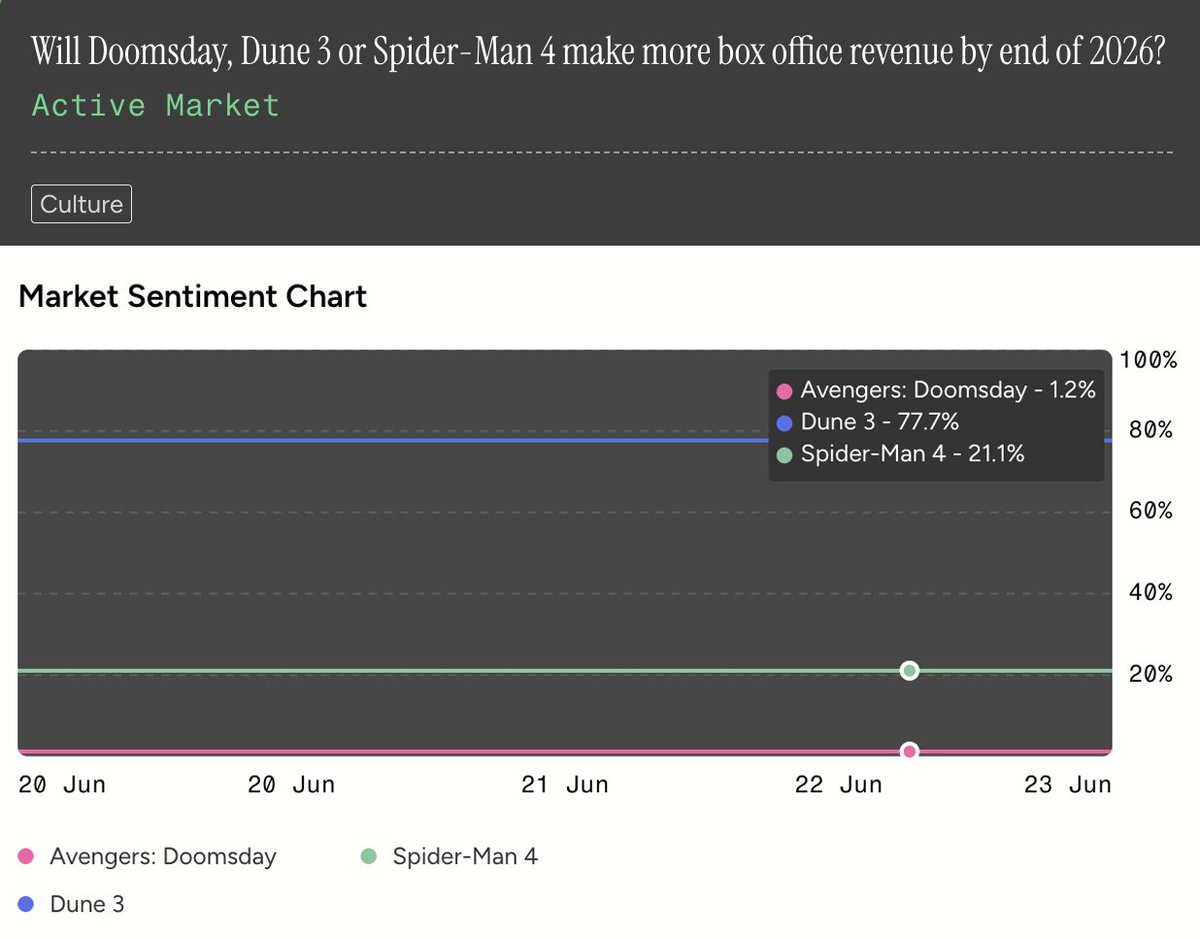Click tooltip entry Dune 3 - 77.7%

(868, 422)
